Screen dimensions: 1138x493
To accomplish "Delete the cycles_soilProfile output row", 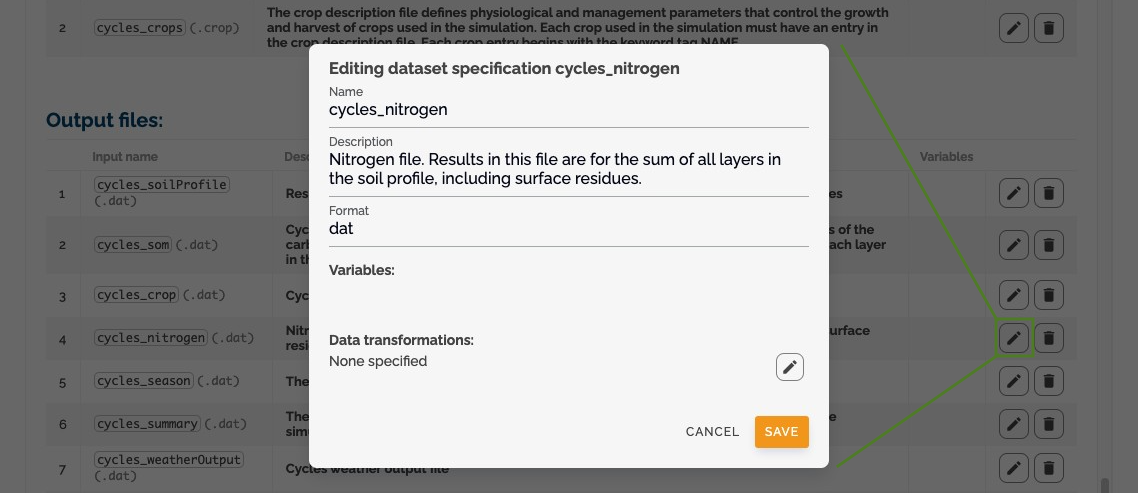I will [1049, 193].
